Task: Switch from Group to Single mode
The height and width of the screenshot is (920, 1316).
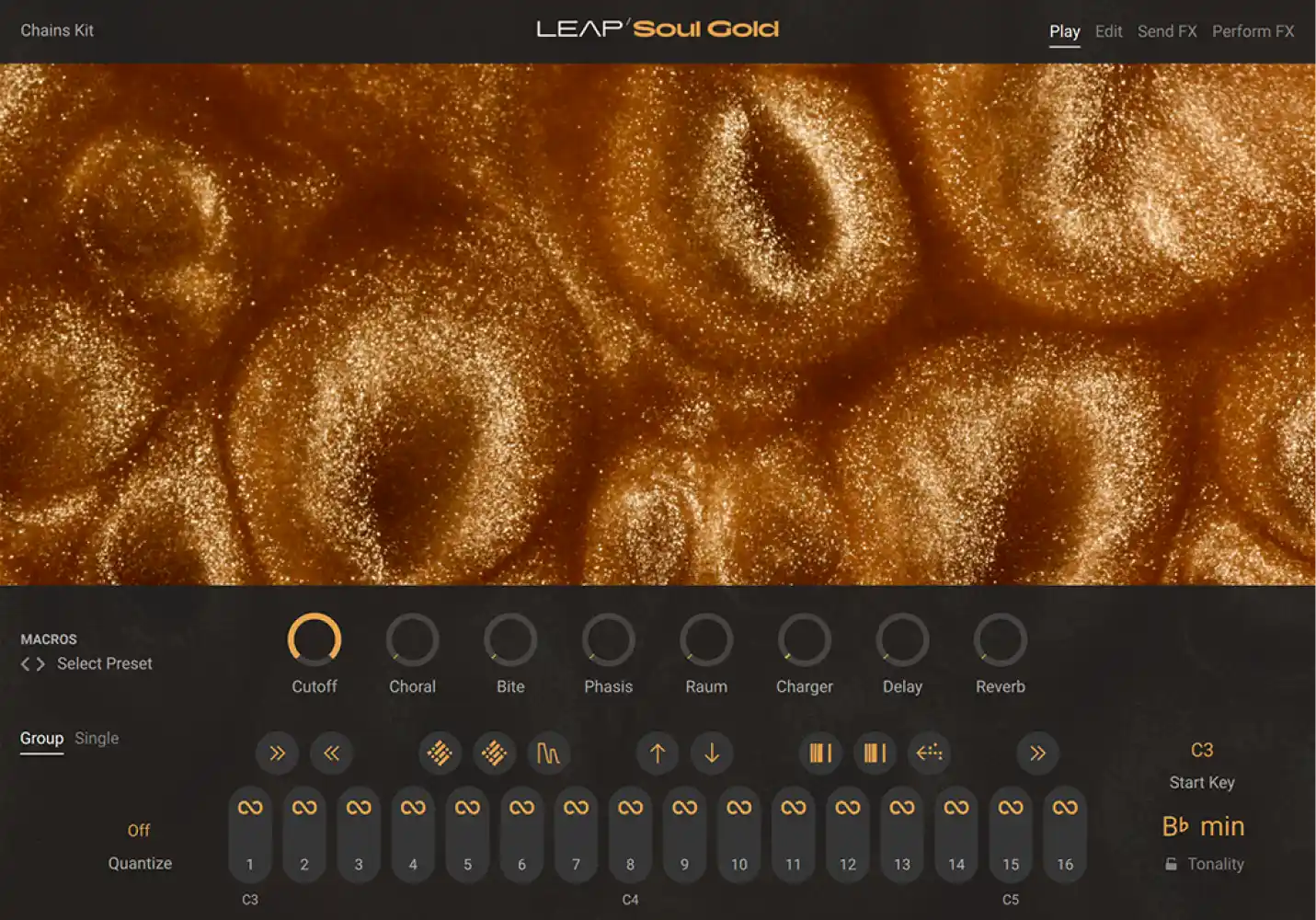Action: click(97, 737)
